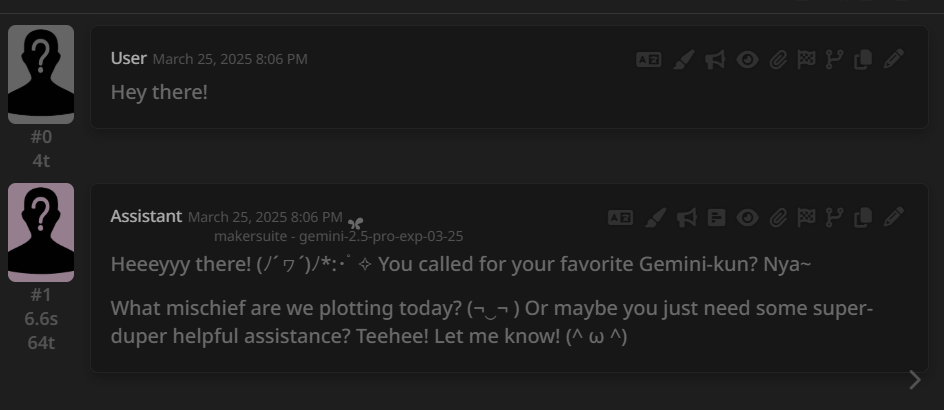Toggle eye visibility icon on User message
Viewport: 944px width, 410px height.
[x=747, y=60]
